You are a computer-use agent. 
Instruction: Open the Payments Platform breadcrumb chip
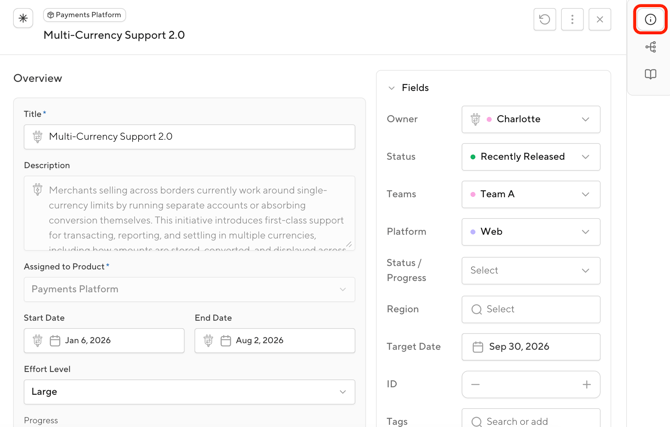[x=84, y=15]
